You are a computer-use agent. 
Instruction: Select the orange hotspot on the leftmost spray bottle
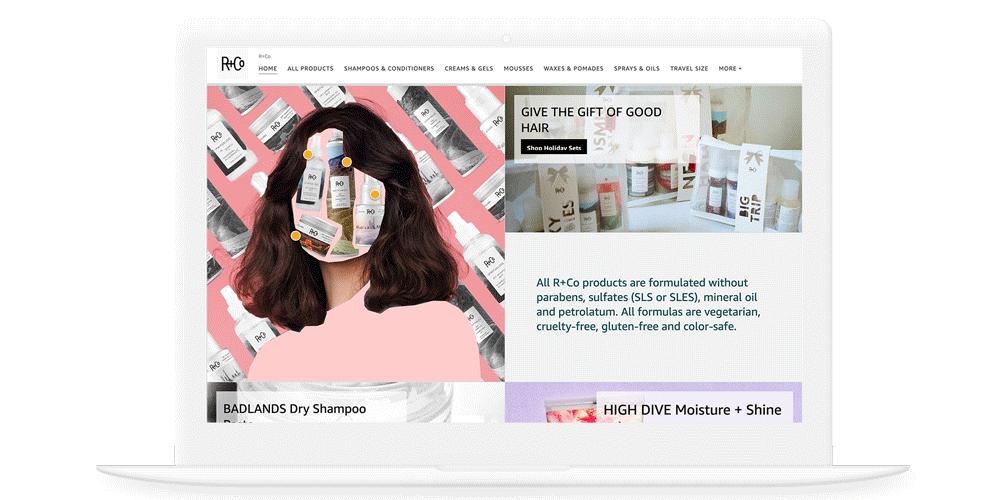click(307, 155)
